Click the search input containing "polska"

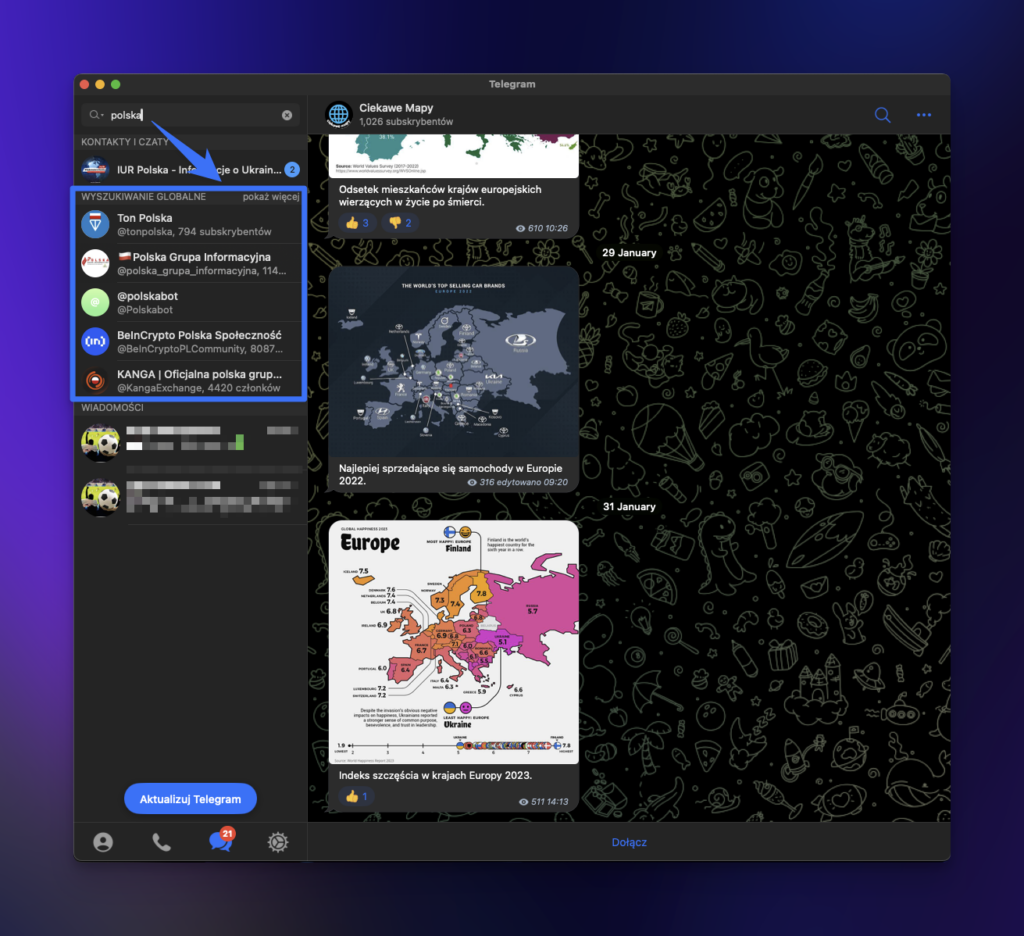(190, 115)
